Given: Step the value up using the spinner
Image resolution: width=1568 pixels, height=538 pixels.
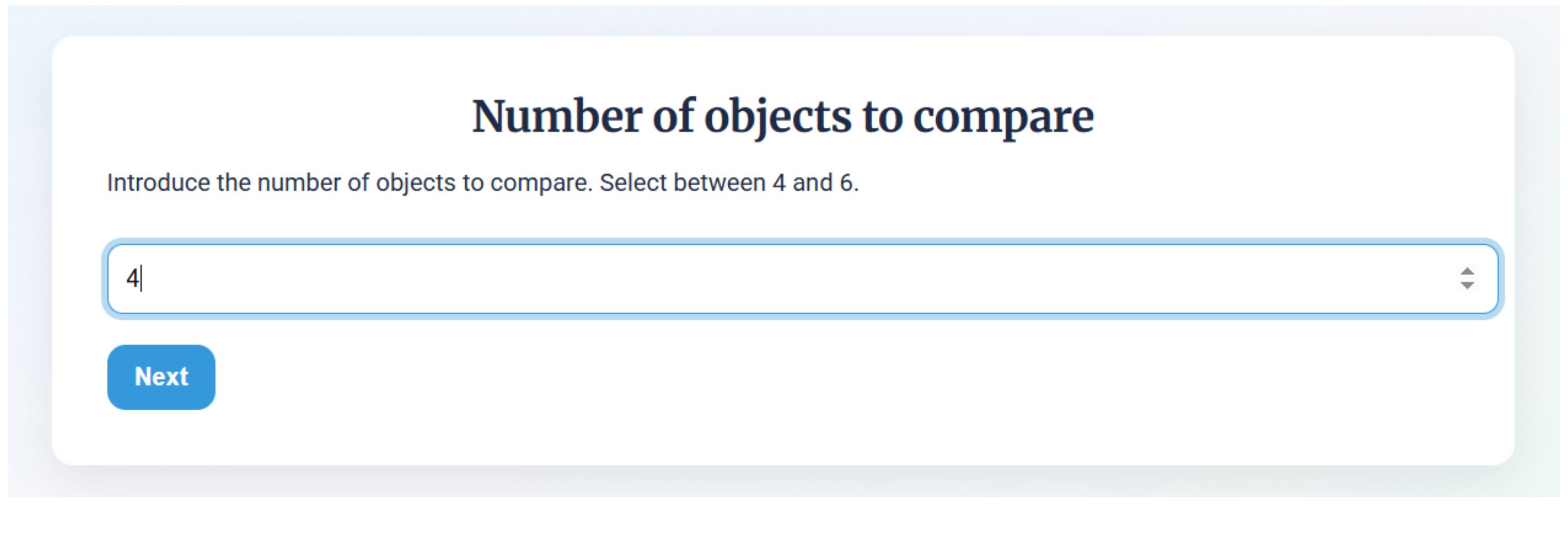Looking at the screenshot, I should 1467,272.
